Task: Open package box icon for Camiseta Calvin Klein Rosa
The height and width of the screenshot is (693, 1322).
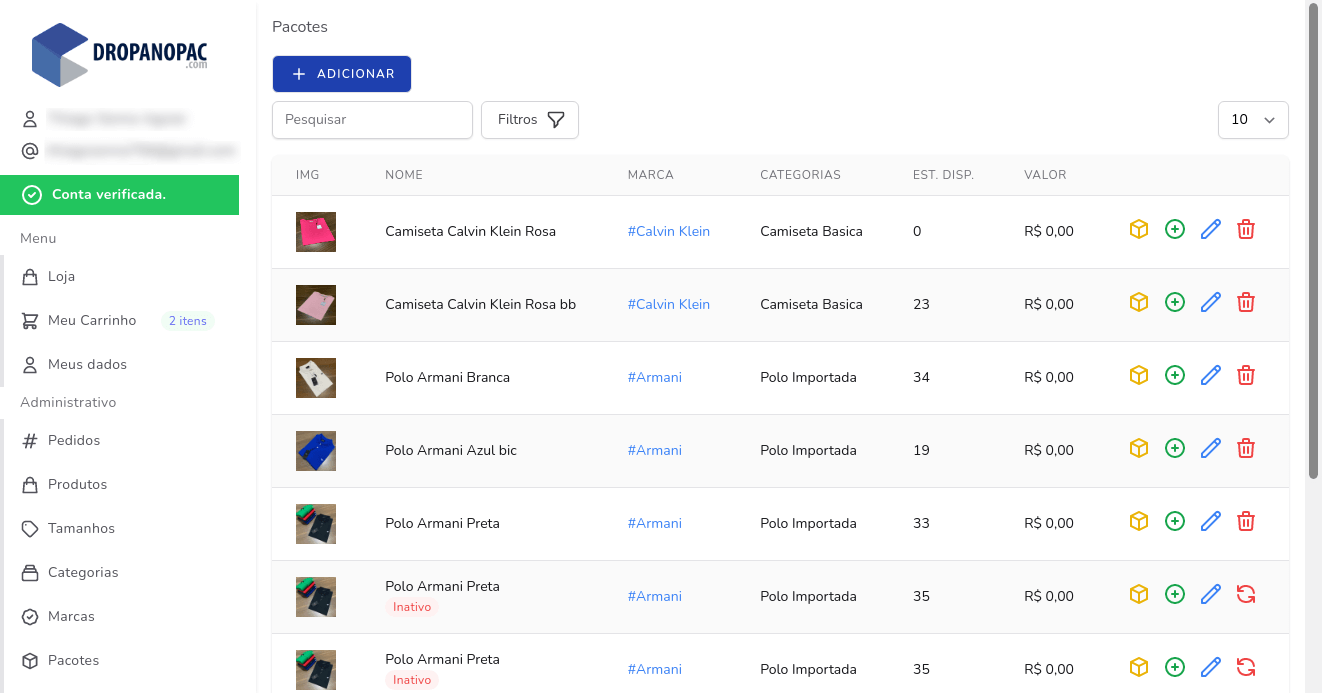Action: point(1138,229)
